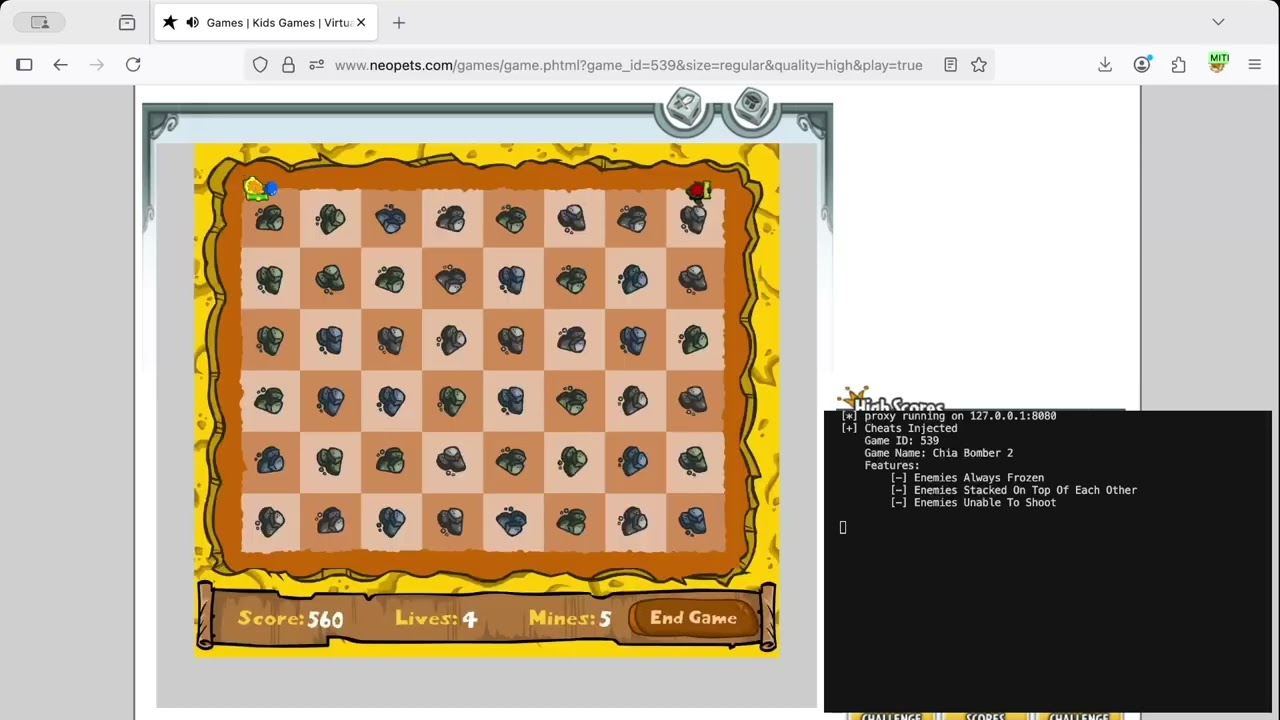Click the feather stone cube icon above the game
1280x720 pixels.
pyautogui.click(x=684, y=107)
